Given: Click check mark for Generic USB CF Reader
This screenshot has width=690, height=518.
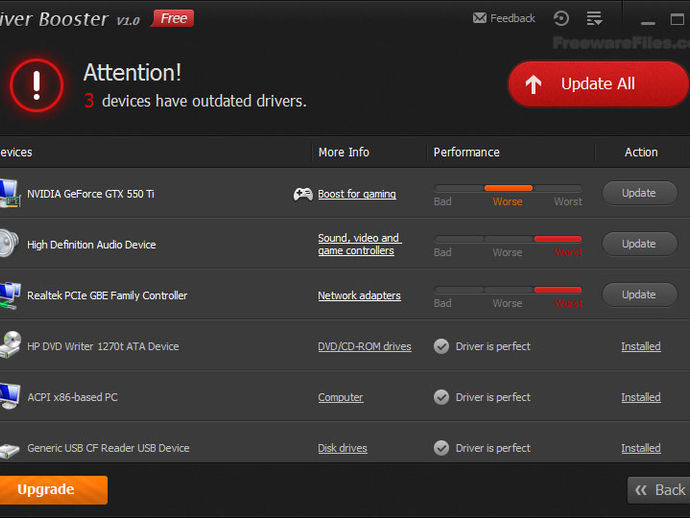Looking at the screenshot, I should [441, 448].
